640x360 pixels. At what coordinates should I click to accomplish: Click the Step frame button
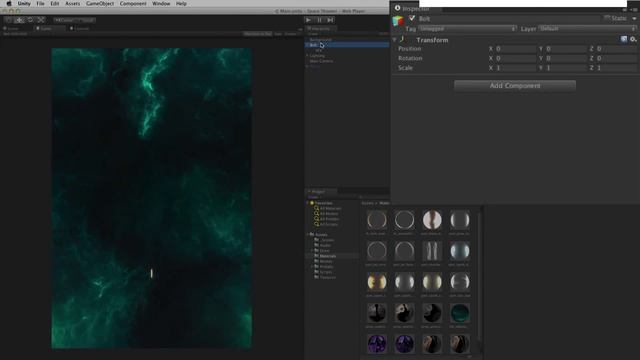point(330,20)
